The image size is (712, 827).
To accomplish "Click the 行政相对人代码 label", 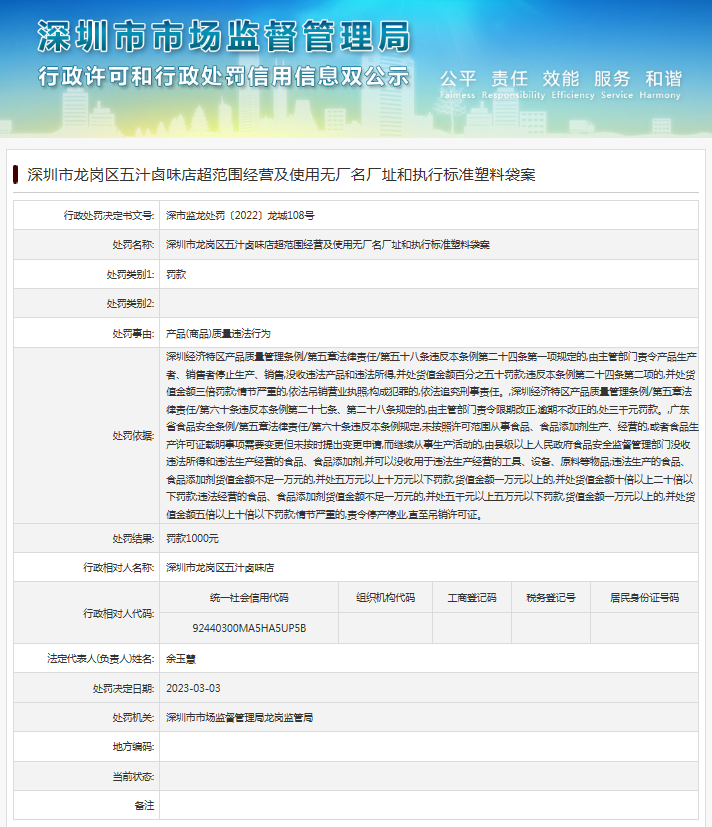I will point(118,613).
